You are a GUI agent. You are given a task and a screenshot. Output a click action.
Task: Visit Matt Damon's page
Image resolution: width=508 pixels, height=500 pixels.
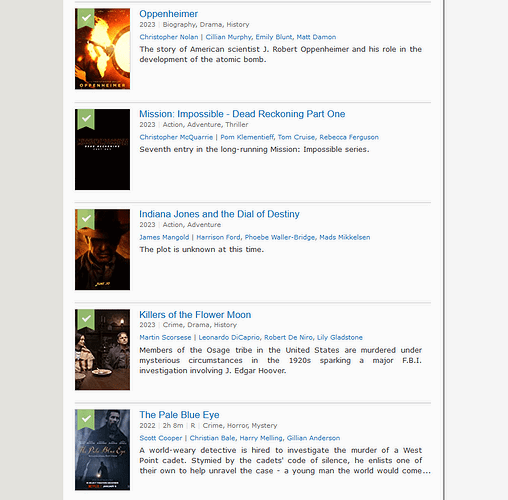pyautogui.click(x=316, y=37)
